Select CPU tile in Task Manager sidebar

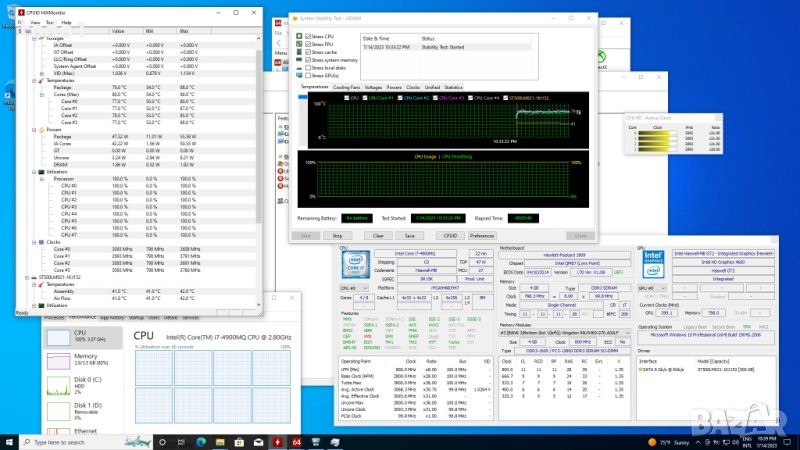click(80, 335)
